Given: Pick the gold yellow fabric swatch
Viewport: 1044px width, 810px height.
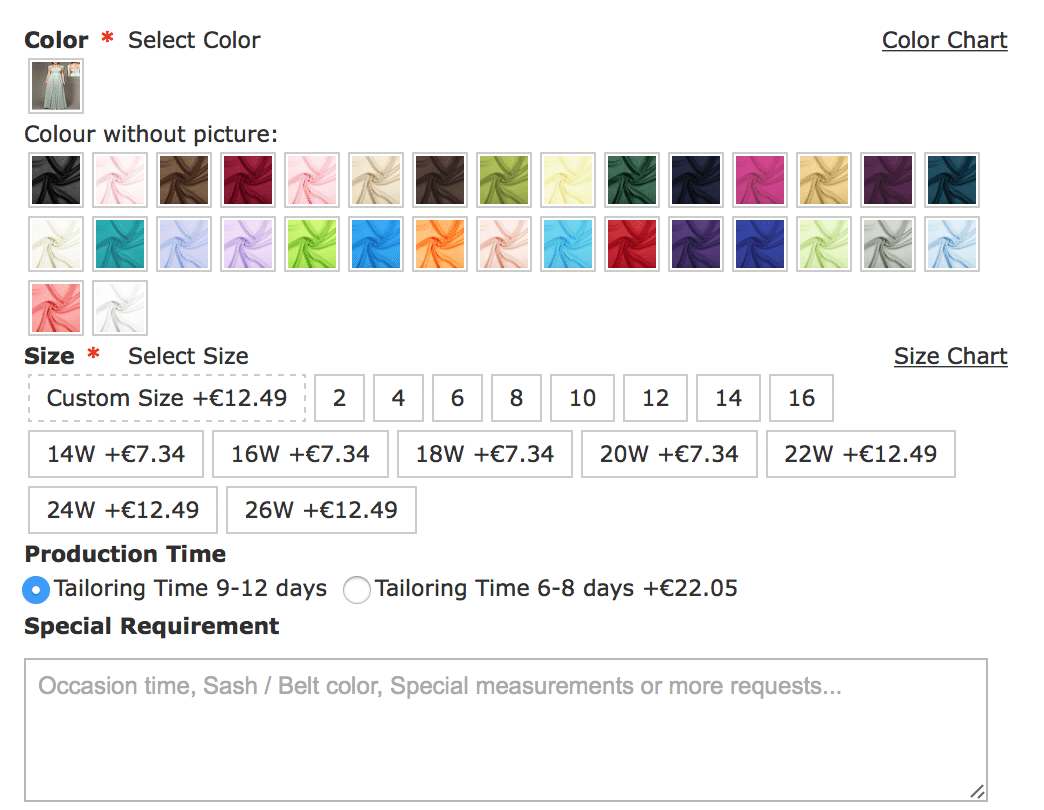Looking at the screenshot, I should point(824,180).
